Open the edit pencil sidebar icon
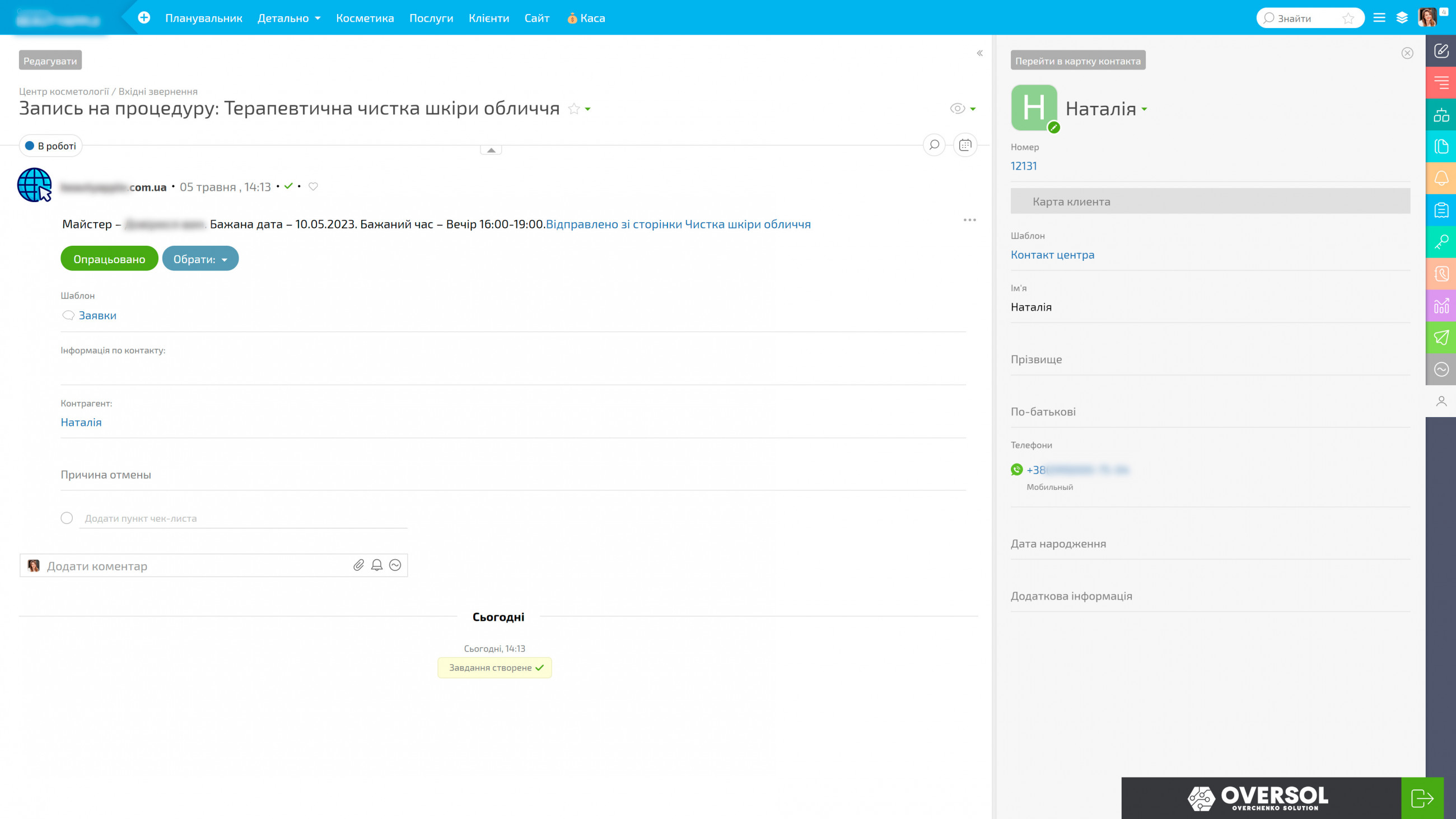This screenshot has width=1456, height=819. point(1441,51)
